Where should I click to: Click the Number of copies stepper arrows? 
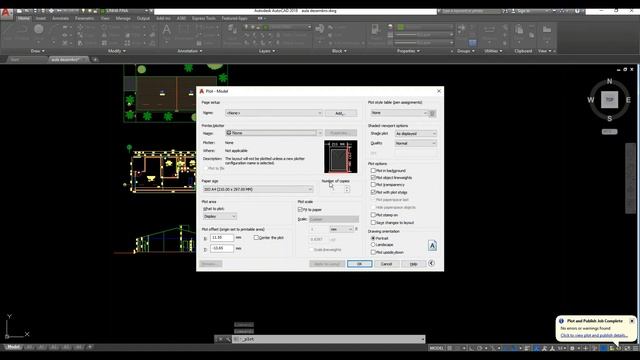click(347, 189)
